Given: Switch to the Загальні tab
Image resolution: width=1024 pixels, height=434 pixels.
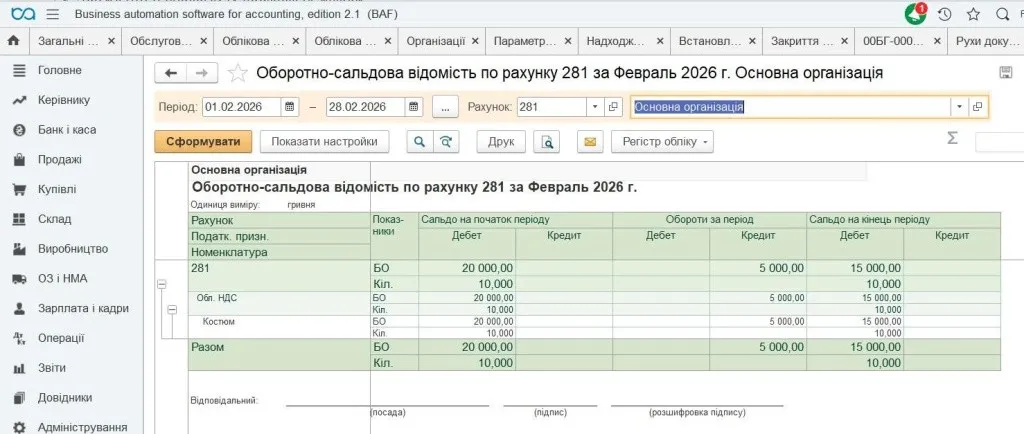Looking at the screenshot, I should 67,40.
